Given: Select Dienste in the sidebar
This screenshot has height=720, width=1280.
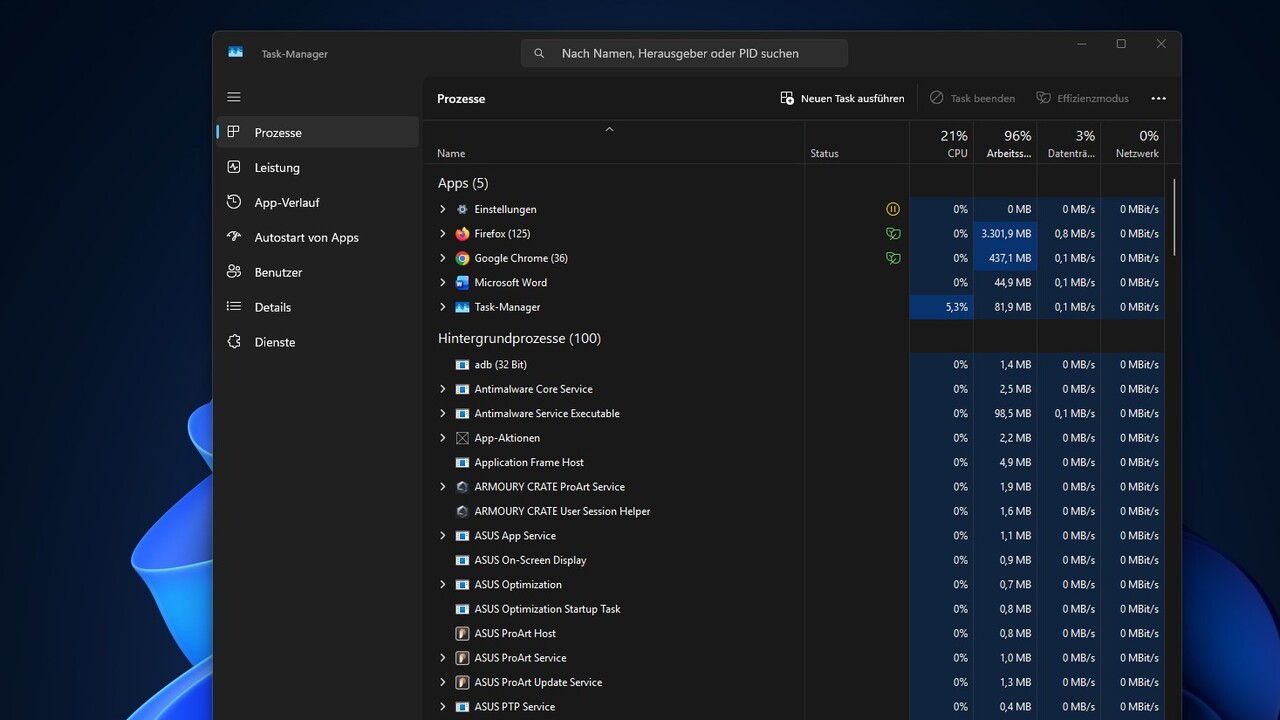Looking at the screenshot, I should click(275, 342).
